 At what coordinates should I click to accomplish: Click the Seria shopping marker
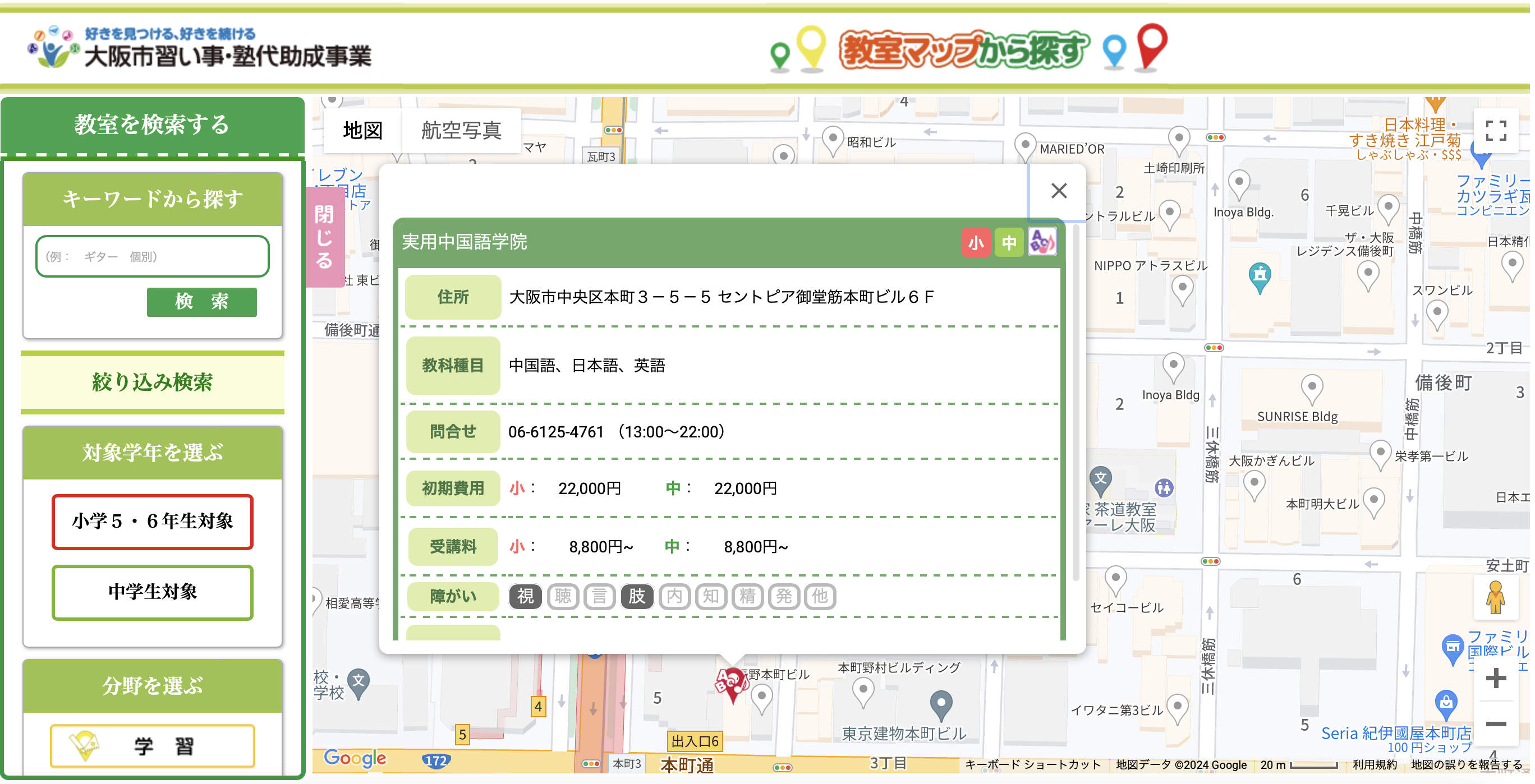click(x=1446, y=704)
